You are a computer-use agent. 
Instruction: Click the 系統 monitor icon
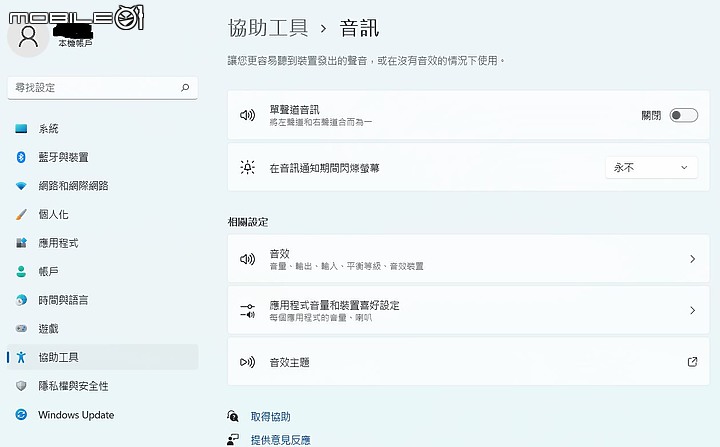point(21,129)
